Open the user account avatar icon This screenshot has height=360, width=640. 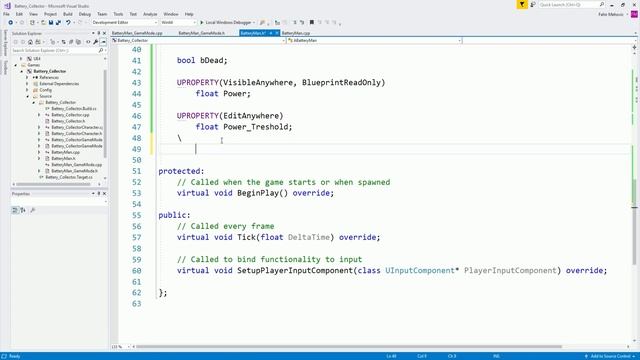634,14
